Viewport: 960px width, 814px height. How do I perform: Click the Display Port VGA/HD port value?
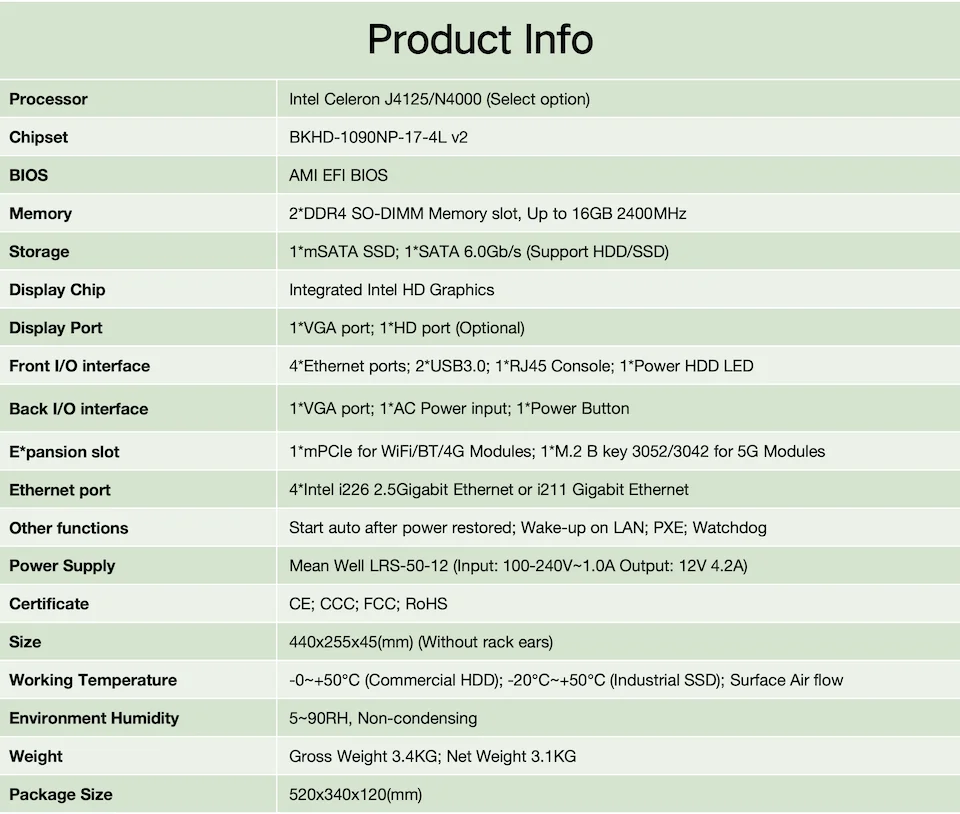pos(406,327)
